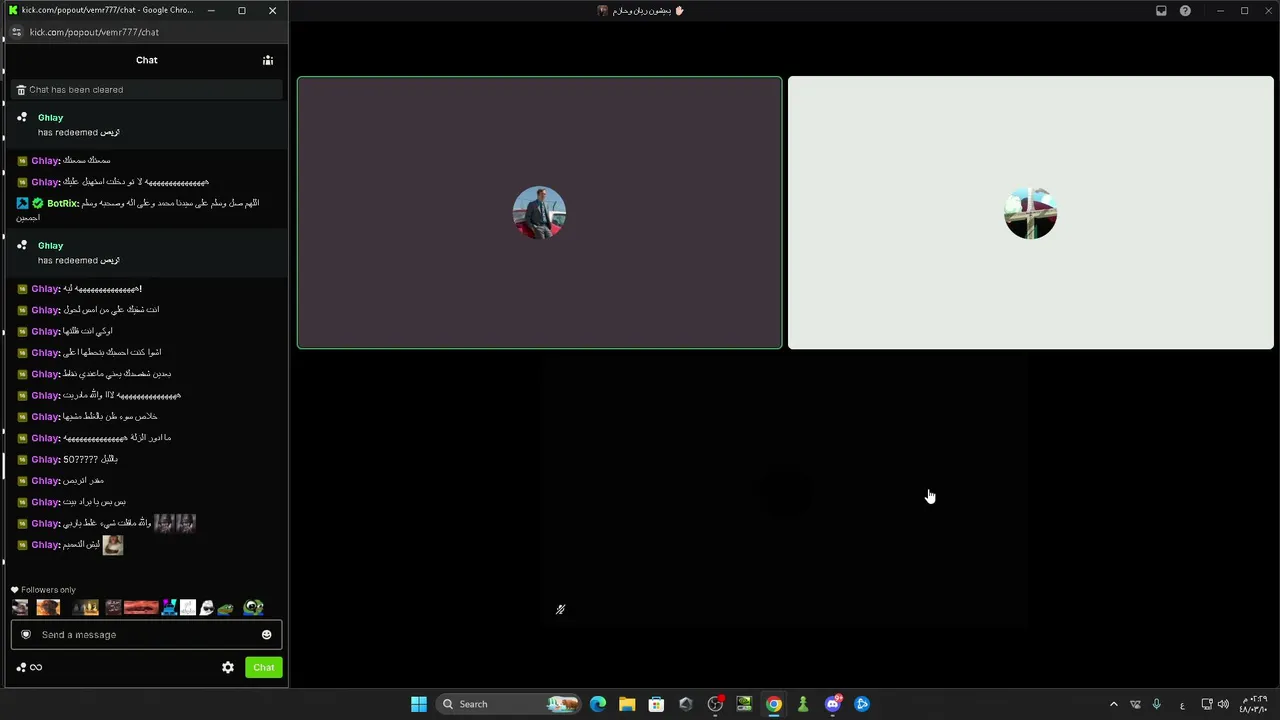Focus the Send a message field

tap(146, 635)
